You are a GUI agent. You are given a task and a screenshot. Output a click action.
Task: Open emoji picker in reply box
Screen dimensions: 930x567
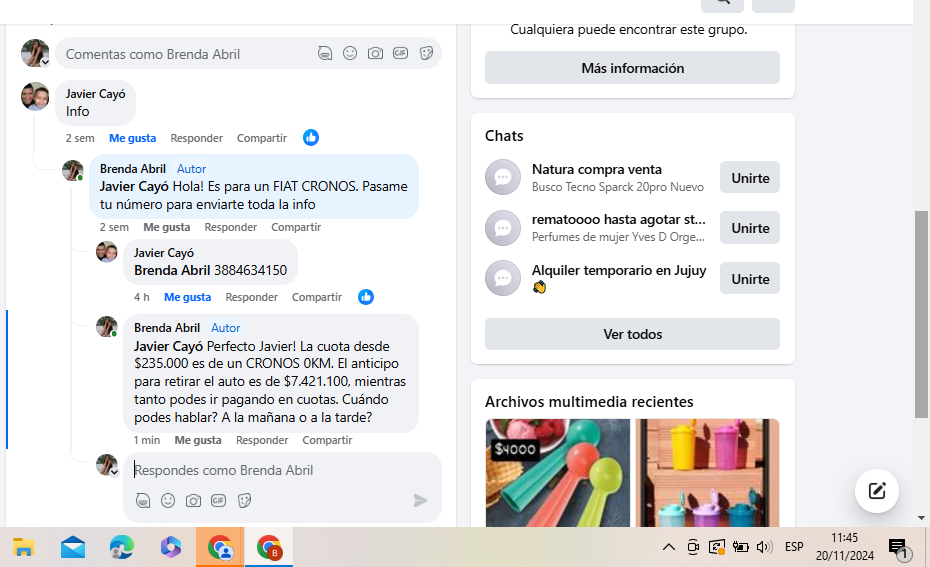pyautogui.click(x=168, y=501)
